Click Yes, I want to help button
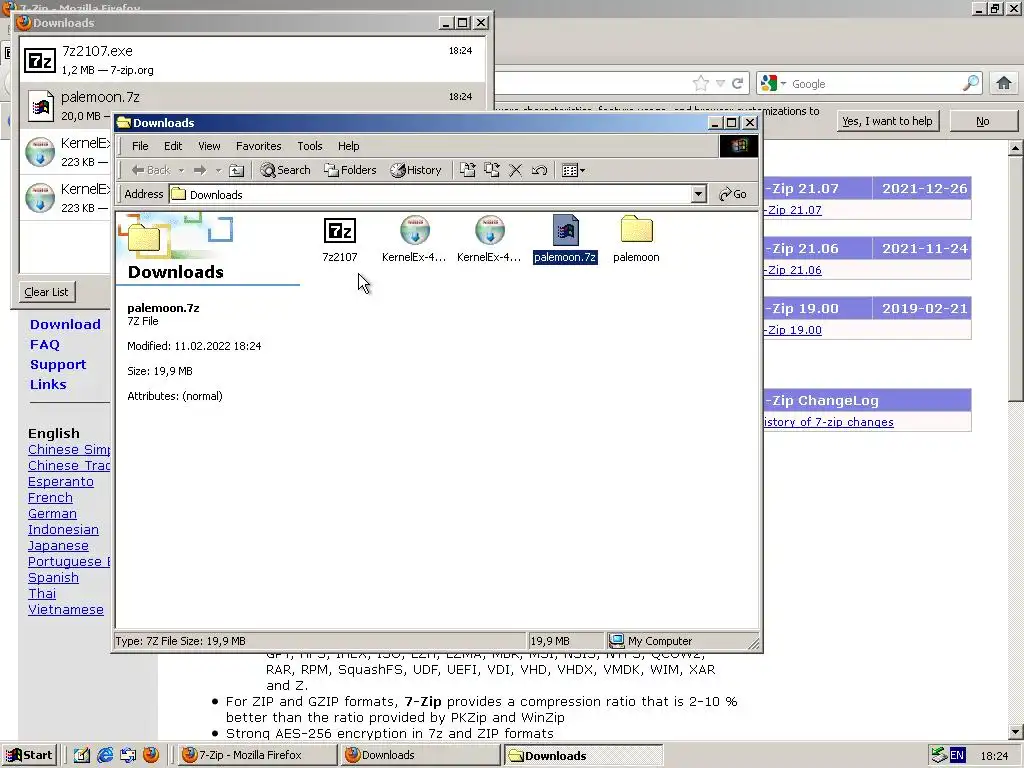 (888, 121)
